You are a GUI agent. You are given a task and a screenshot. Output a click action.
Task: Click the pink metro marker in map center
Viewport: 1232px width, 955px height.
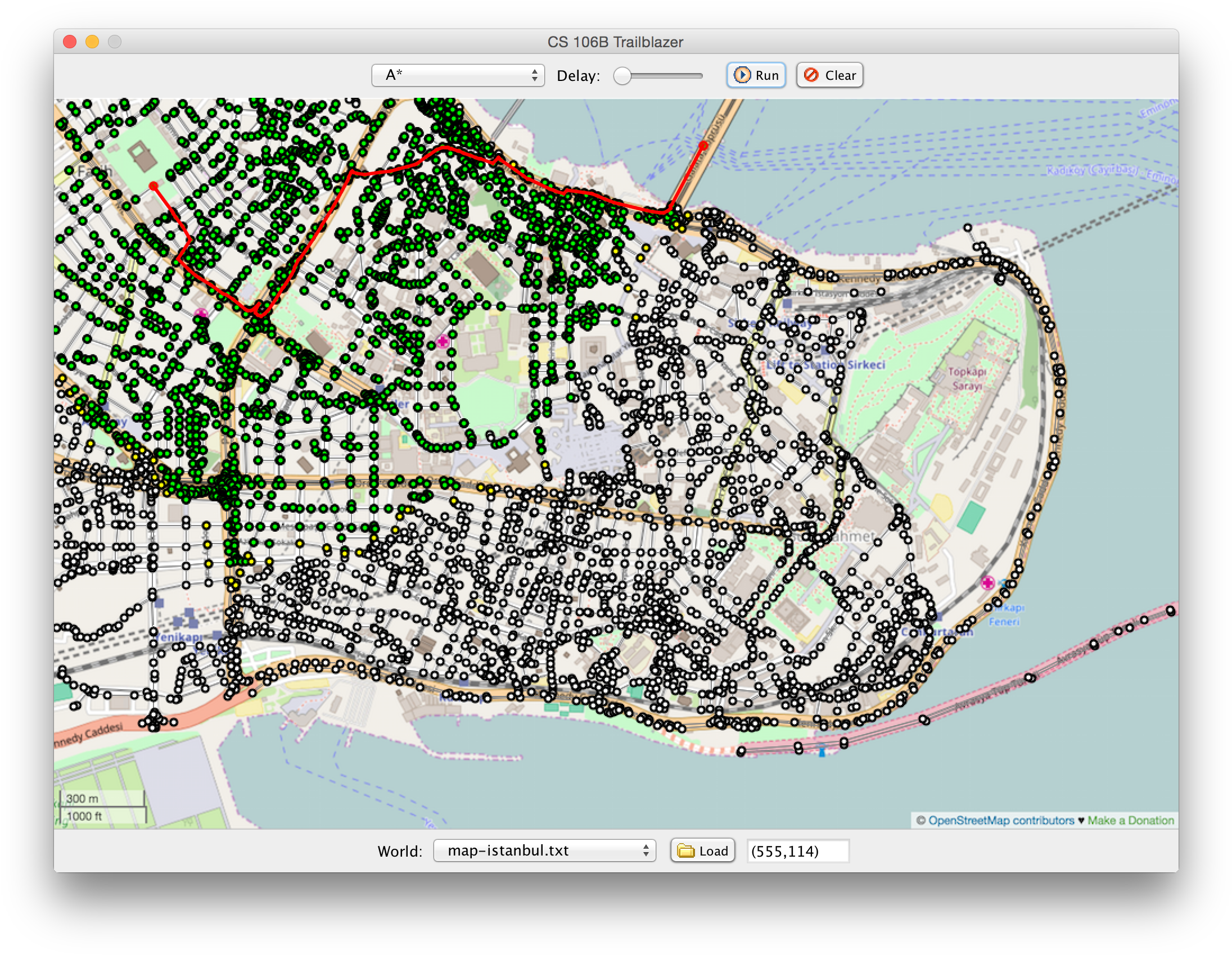tap(444, 341)
